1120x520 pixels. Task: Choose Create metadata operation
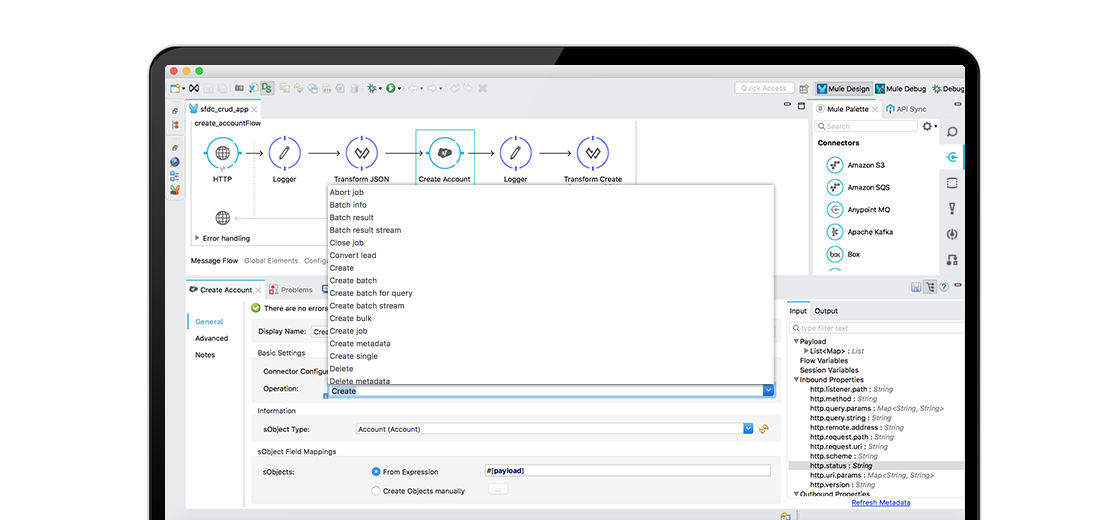pos(359,344)
